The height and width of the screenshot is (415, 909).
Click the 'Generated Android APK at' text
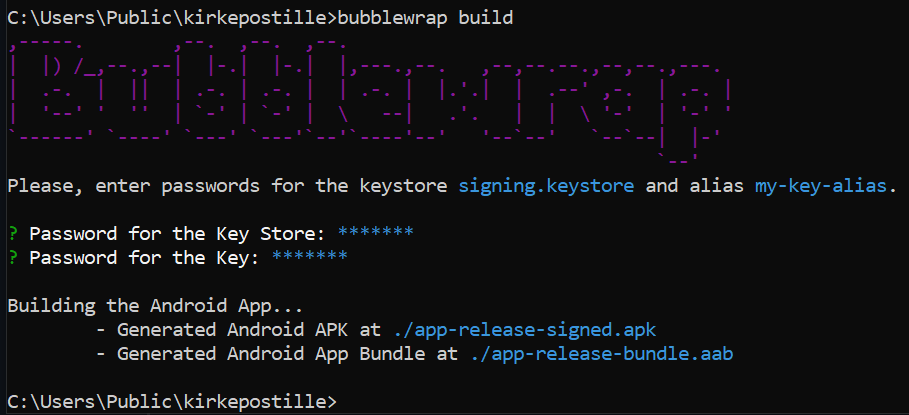[x=249, y=330]
